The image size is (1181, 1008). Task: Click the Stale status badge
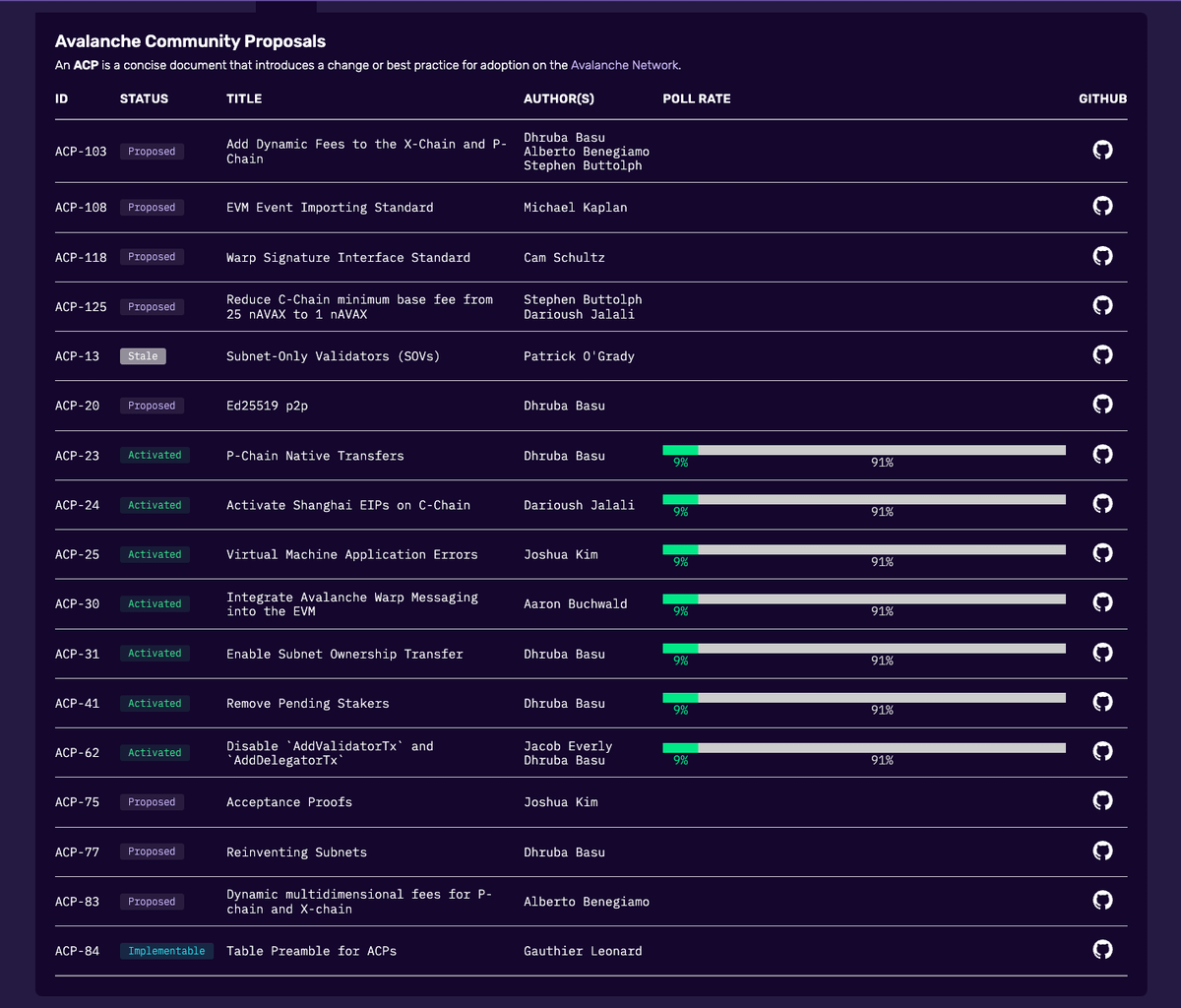143,356
